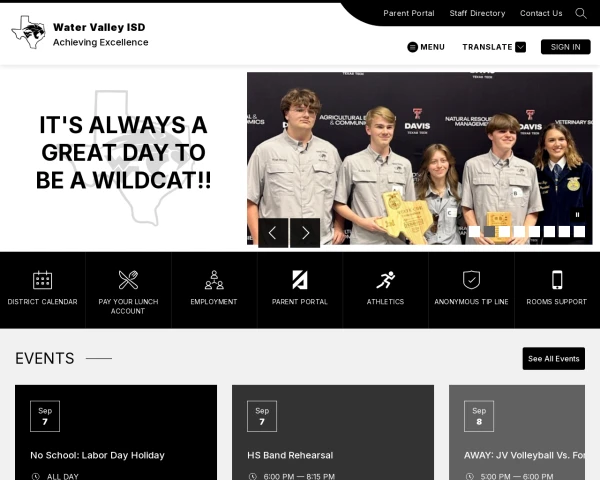Open Contact Us link

click(541, 13)
